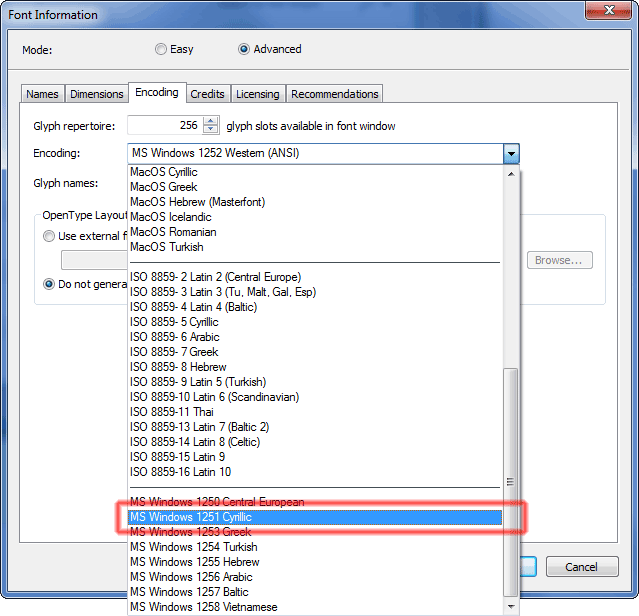Switch to the Recommendations tab
Viewport: 639px width, 616px height.
(334, 94)
